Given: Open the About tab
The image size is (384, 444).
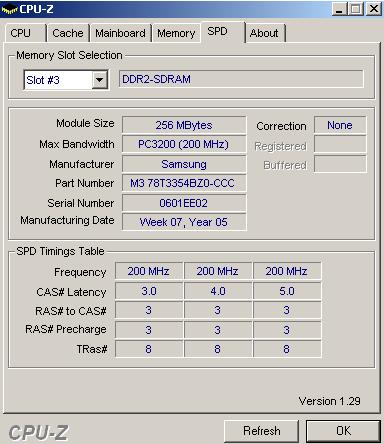Looking at the screenshot, I should coord(265,33).
